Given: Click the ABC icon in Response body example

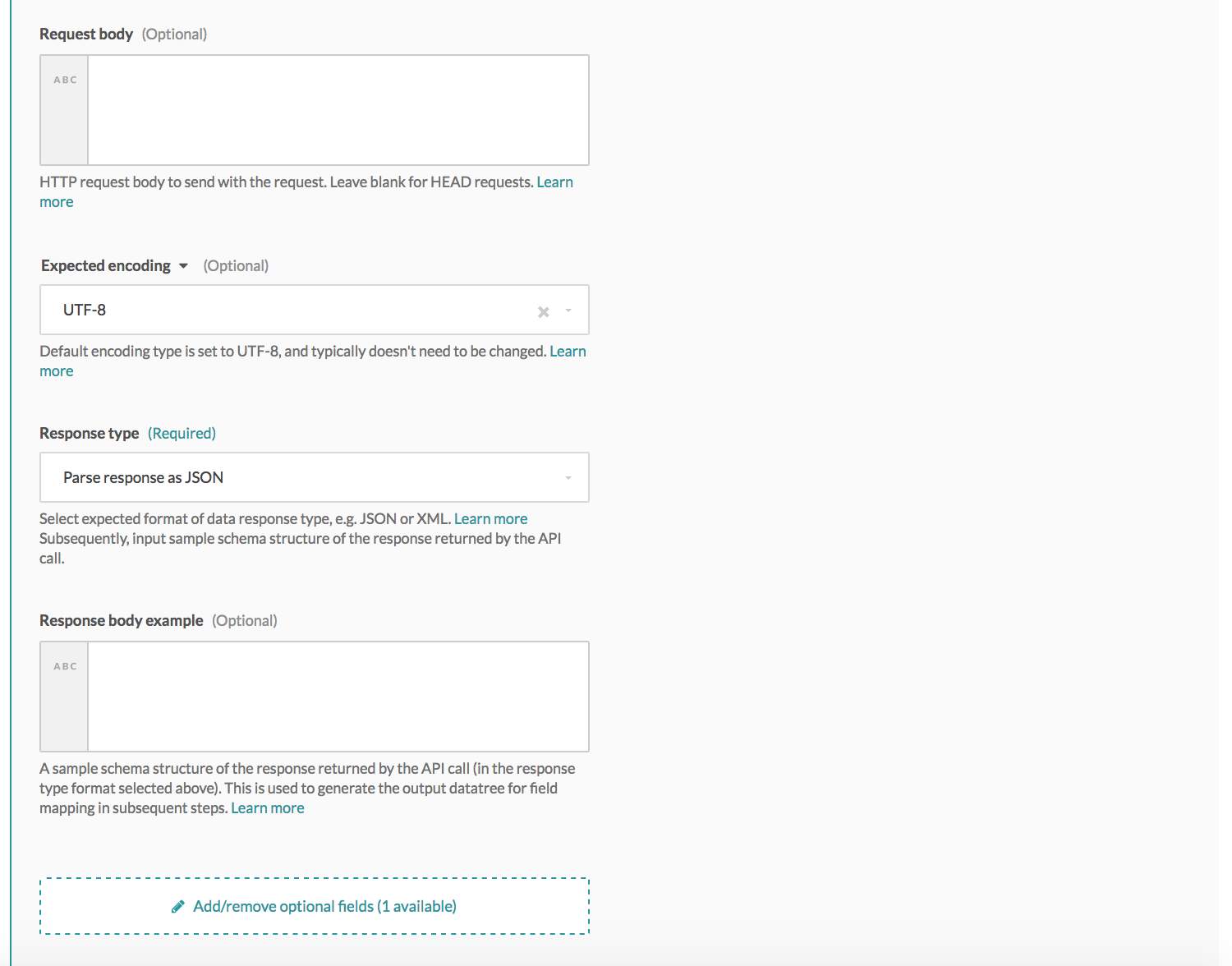Looking at the screenshot, I should [65, 666].
